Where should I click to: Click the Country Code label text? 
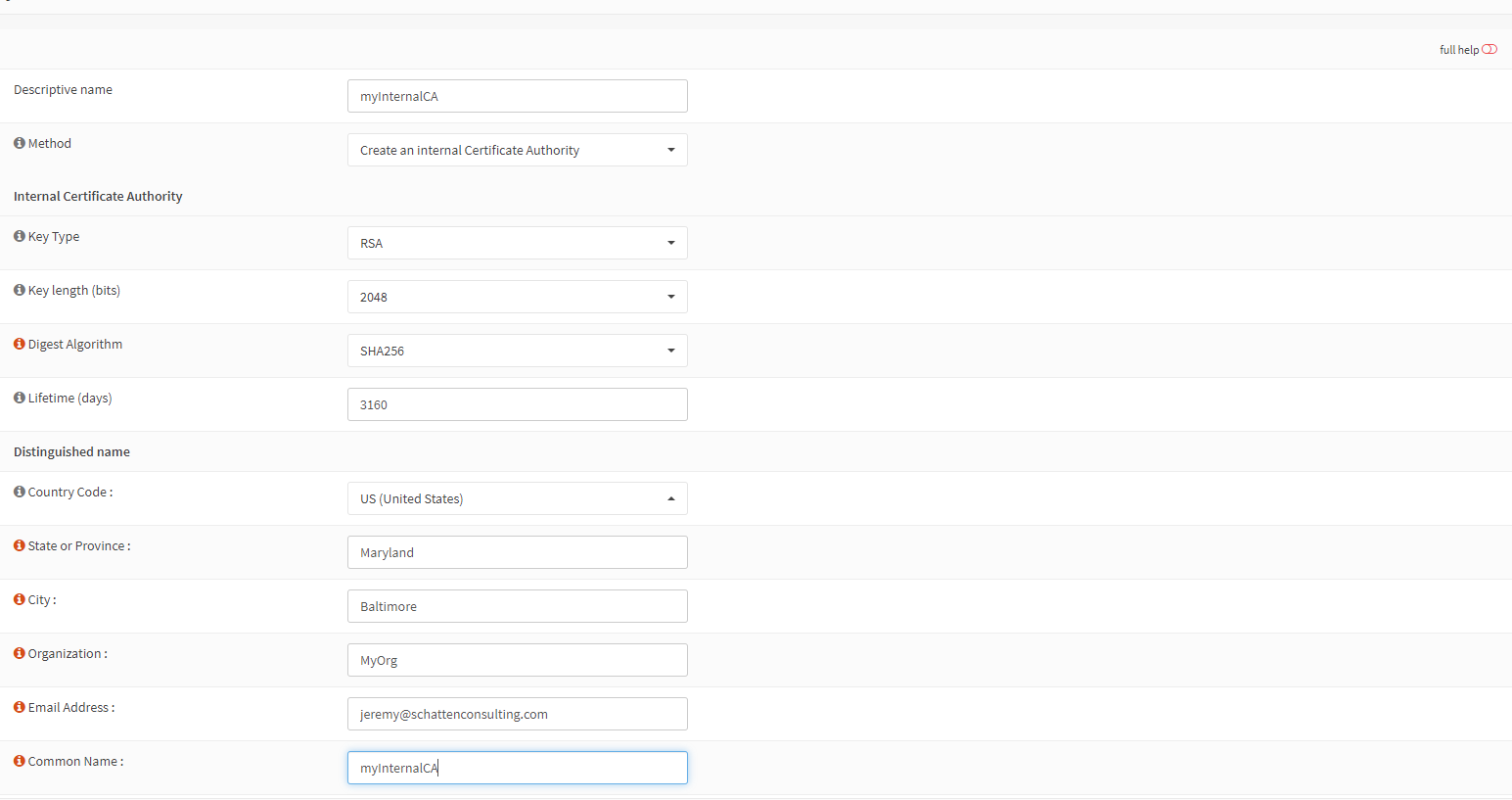[70, 492]
